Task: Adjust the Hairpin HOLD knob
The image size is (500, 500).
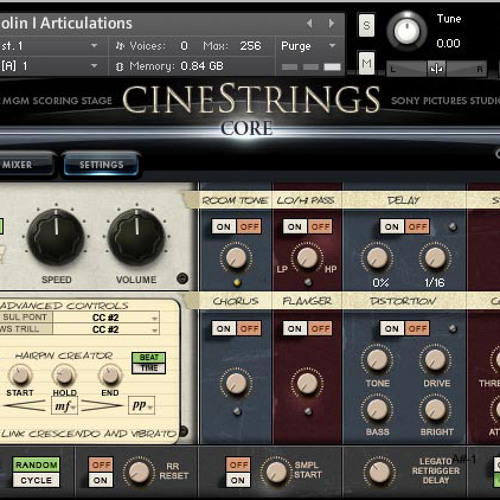Action: click(x=64, y=375)
